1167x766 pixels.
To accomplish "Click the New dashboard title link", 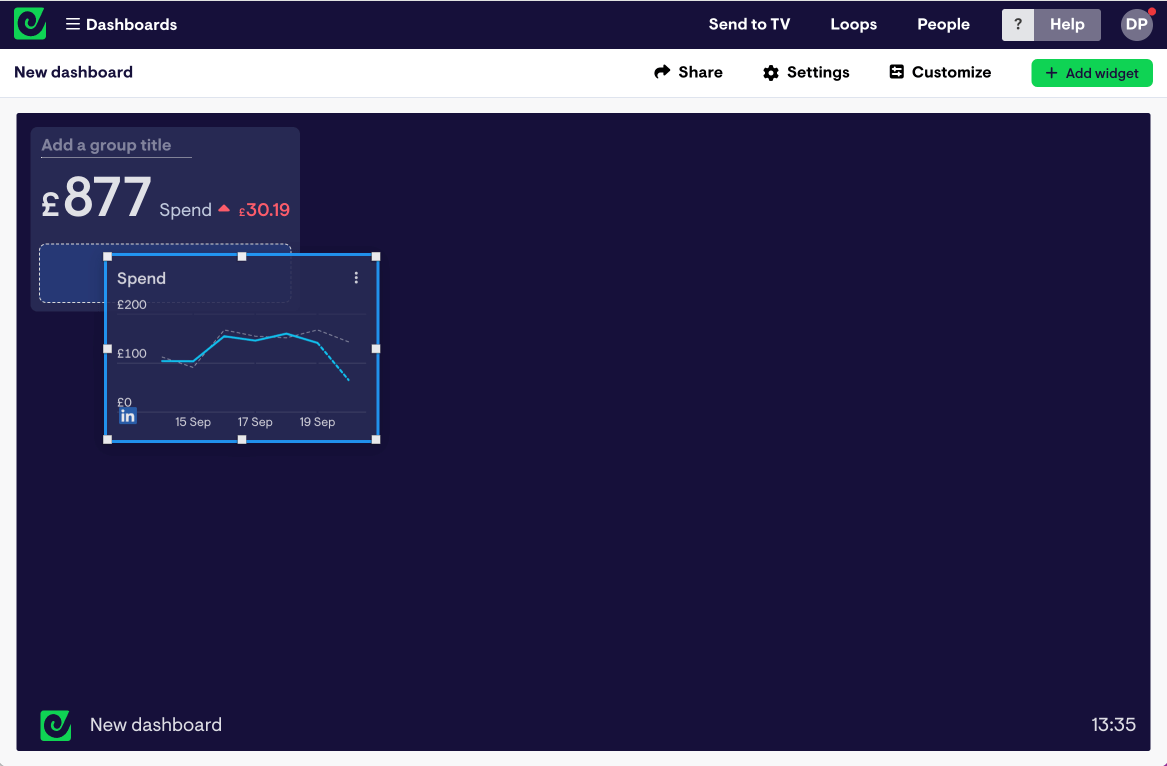I will click(73, 72).
